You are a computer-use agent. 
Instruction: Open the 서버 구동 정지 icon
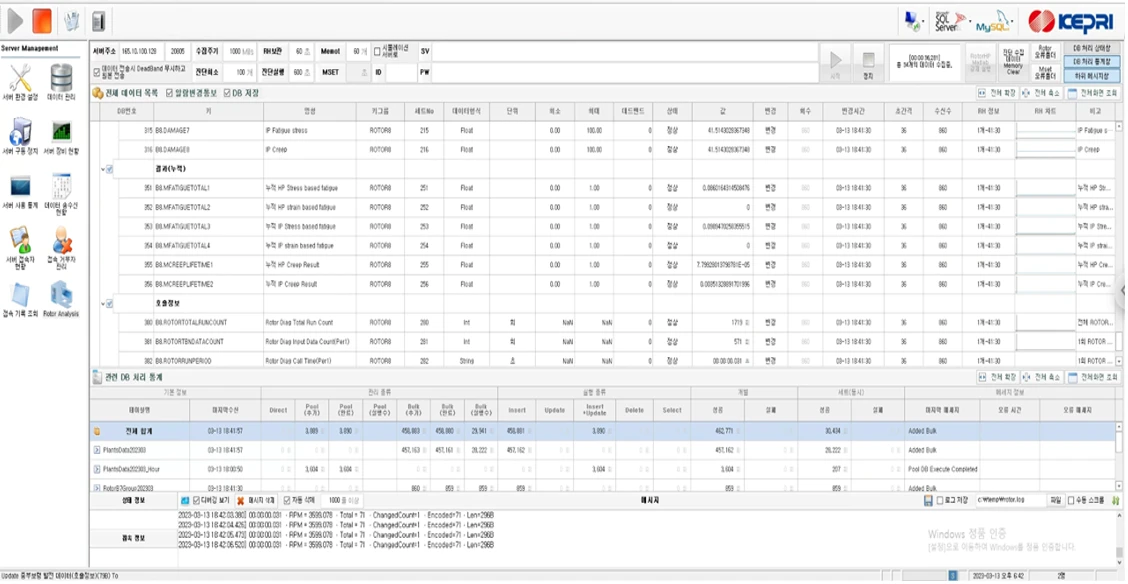pyautogui.click(x=21, y=132)
